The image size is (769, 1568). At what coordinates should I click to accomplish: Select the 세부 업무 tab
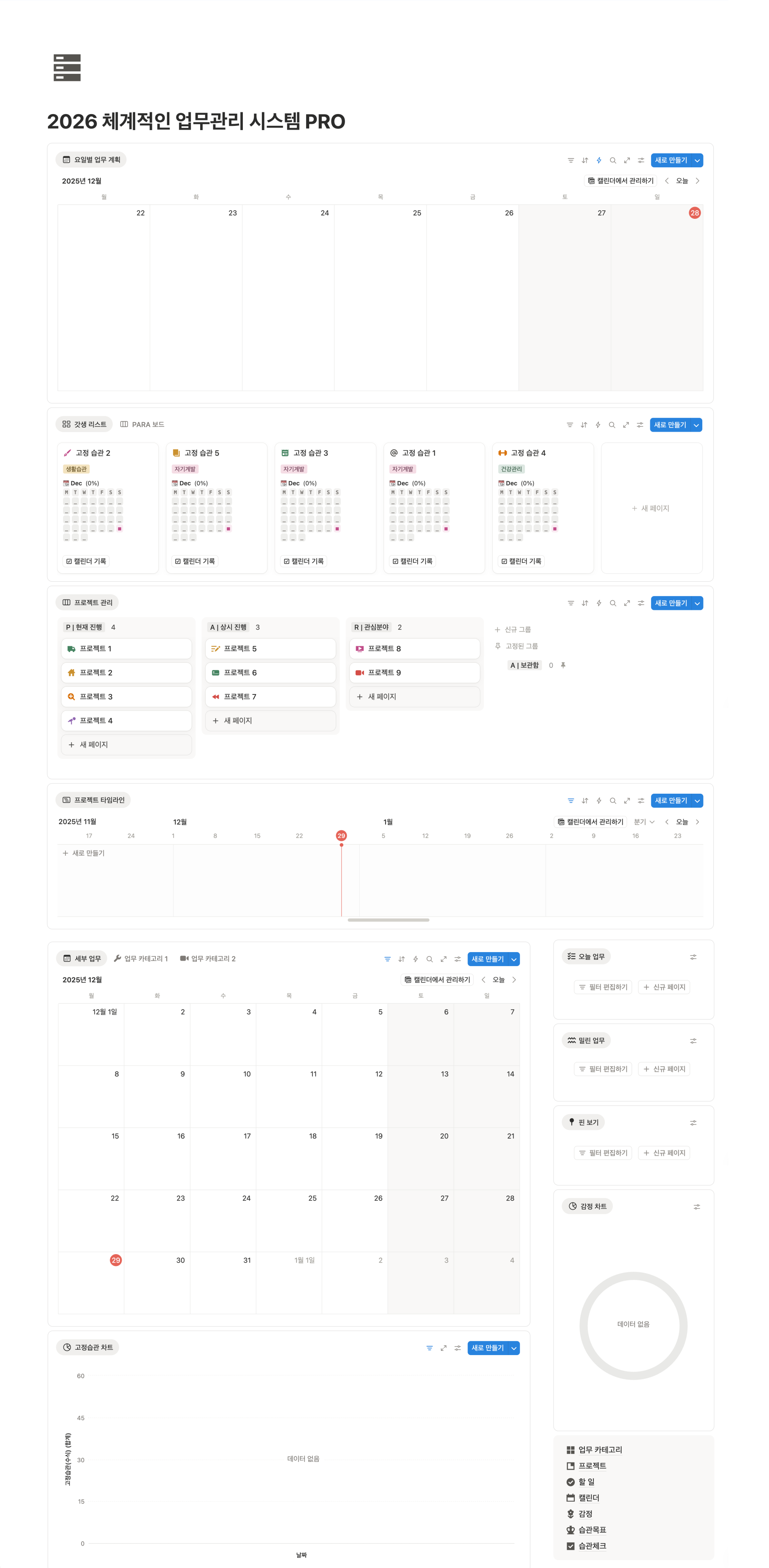pyautogui.click(x=82, y=959)
